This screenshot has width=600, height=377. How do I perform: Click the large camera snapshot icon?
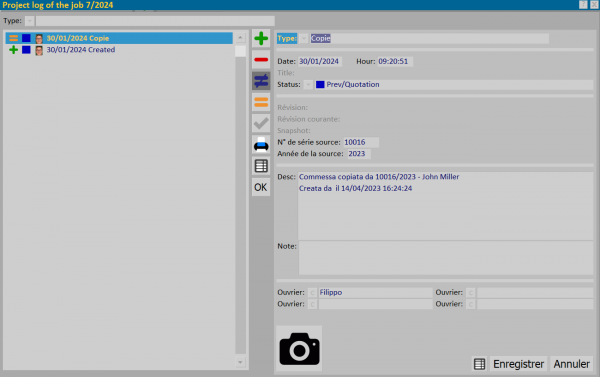299,349
